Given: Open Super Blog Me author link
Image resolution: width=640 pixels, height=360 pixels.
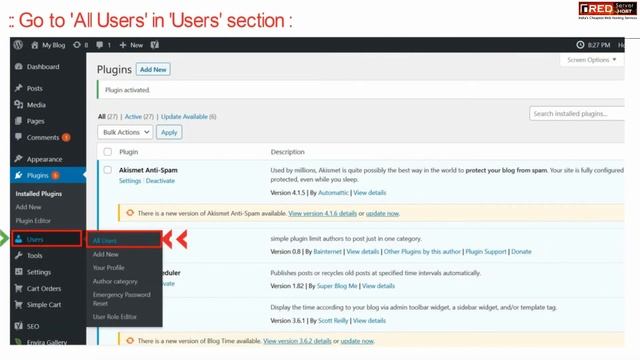Looking at the screenshot, I should 337,286.
